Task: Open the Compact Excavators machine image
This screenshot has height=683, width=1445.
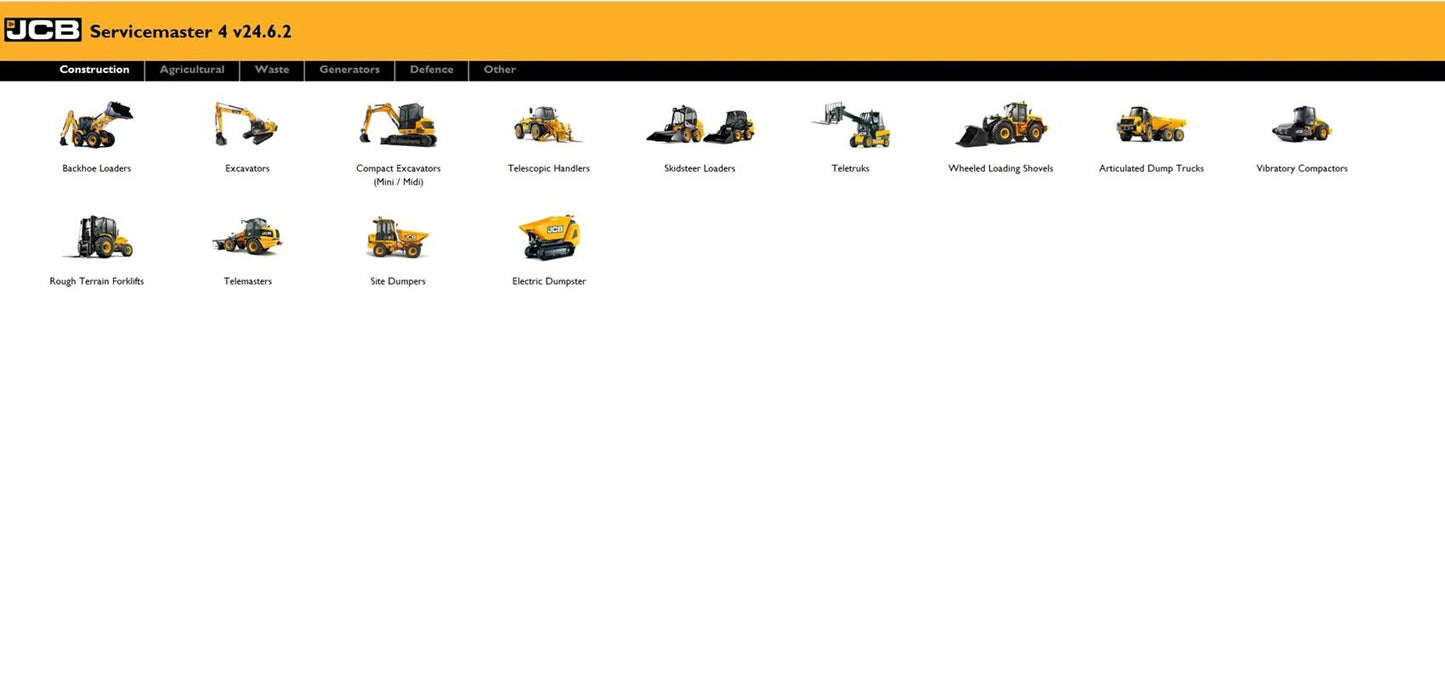Action: (x=398, y=125)
